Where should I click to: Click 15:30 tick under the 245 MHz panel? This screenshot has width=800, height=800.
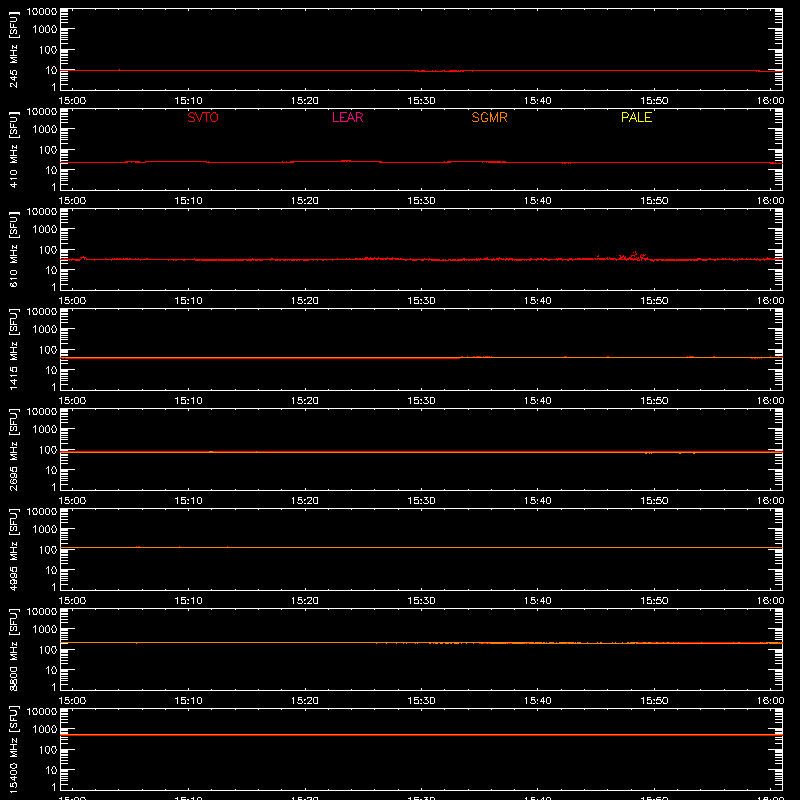pyautogui.click(x=421, y=101)
